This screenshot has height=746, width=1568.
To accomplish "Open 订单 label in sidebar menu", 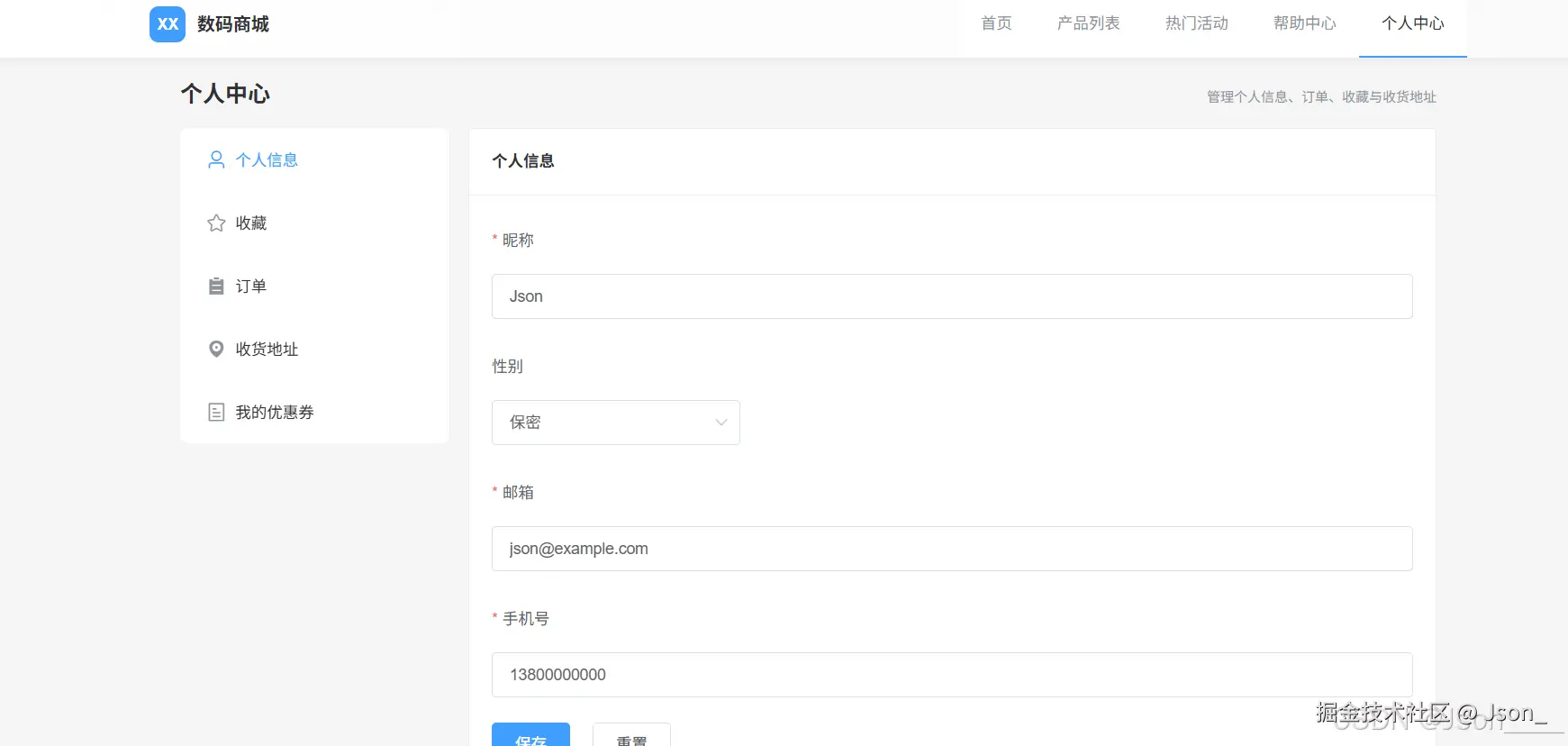I will [251, 286].
